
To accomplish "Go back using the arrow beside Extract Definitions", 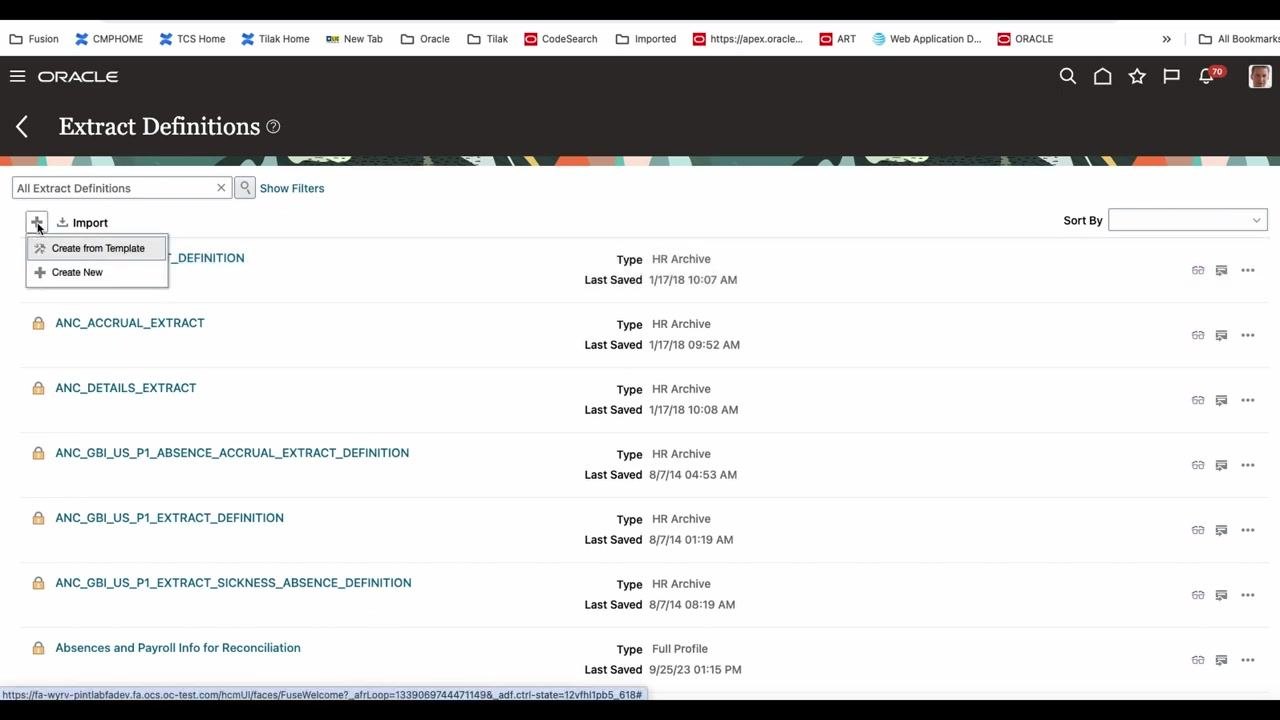I will (x=22, y=126).
